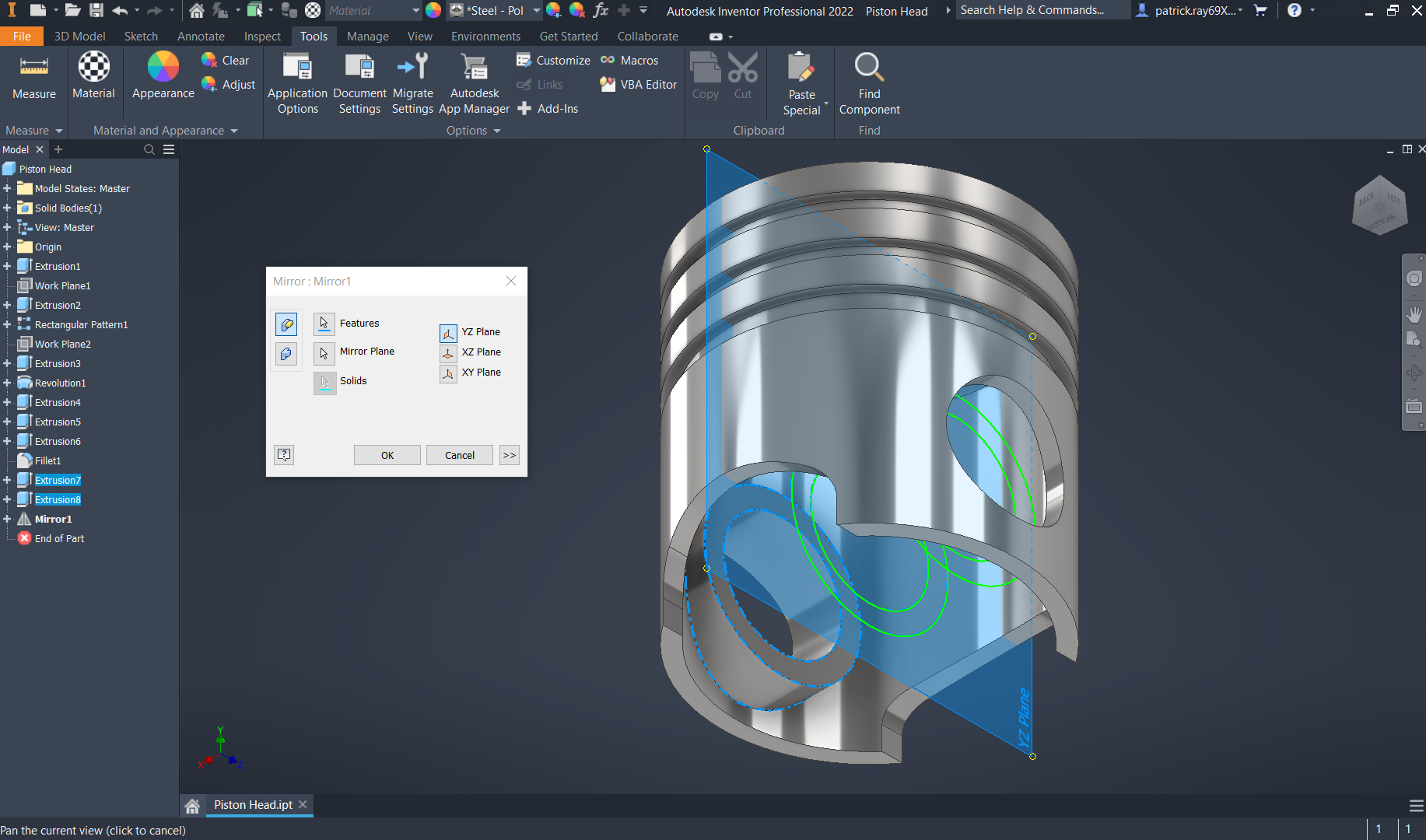
Task: Switch to the Sketch tab
Action: tap(141, 36)
